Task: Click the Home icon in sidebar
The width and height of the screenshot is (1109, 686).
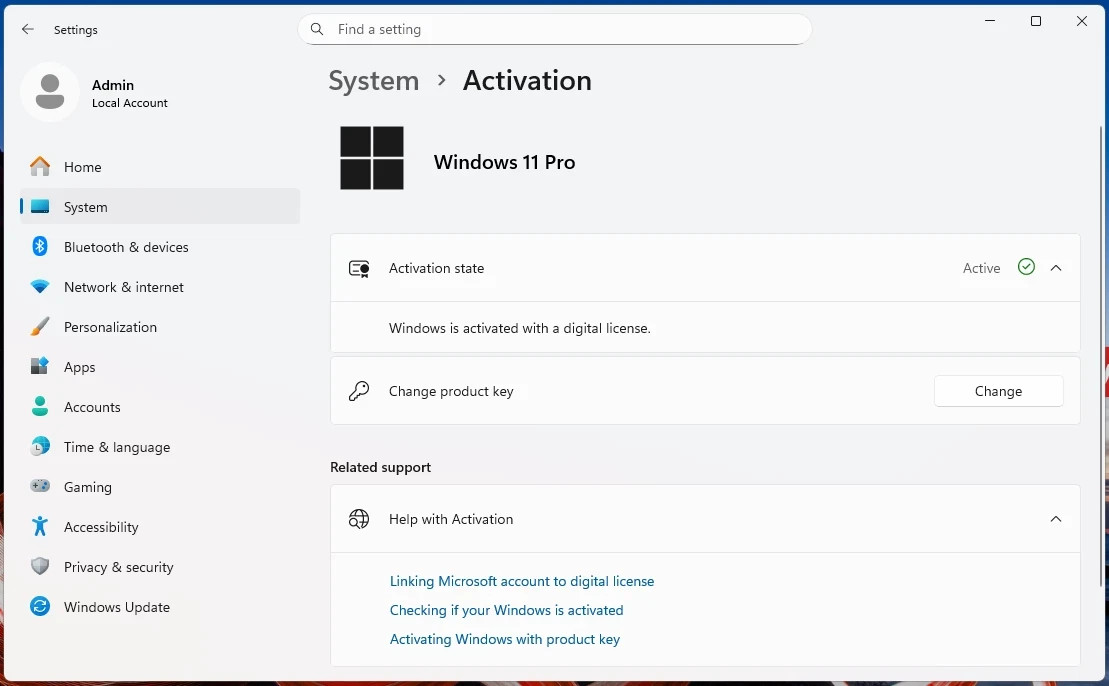Action: [x=40, y=167]
